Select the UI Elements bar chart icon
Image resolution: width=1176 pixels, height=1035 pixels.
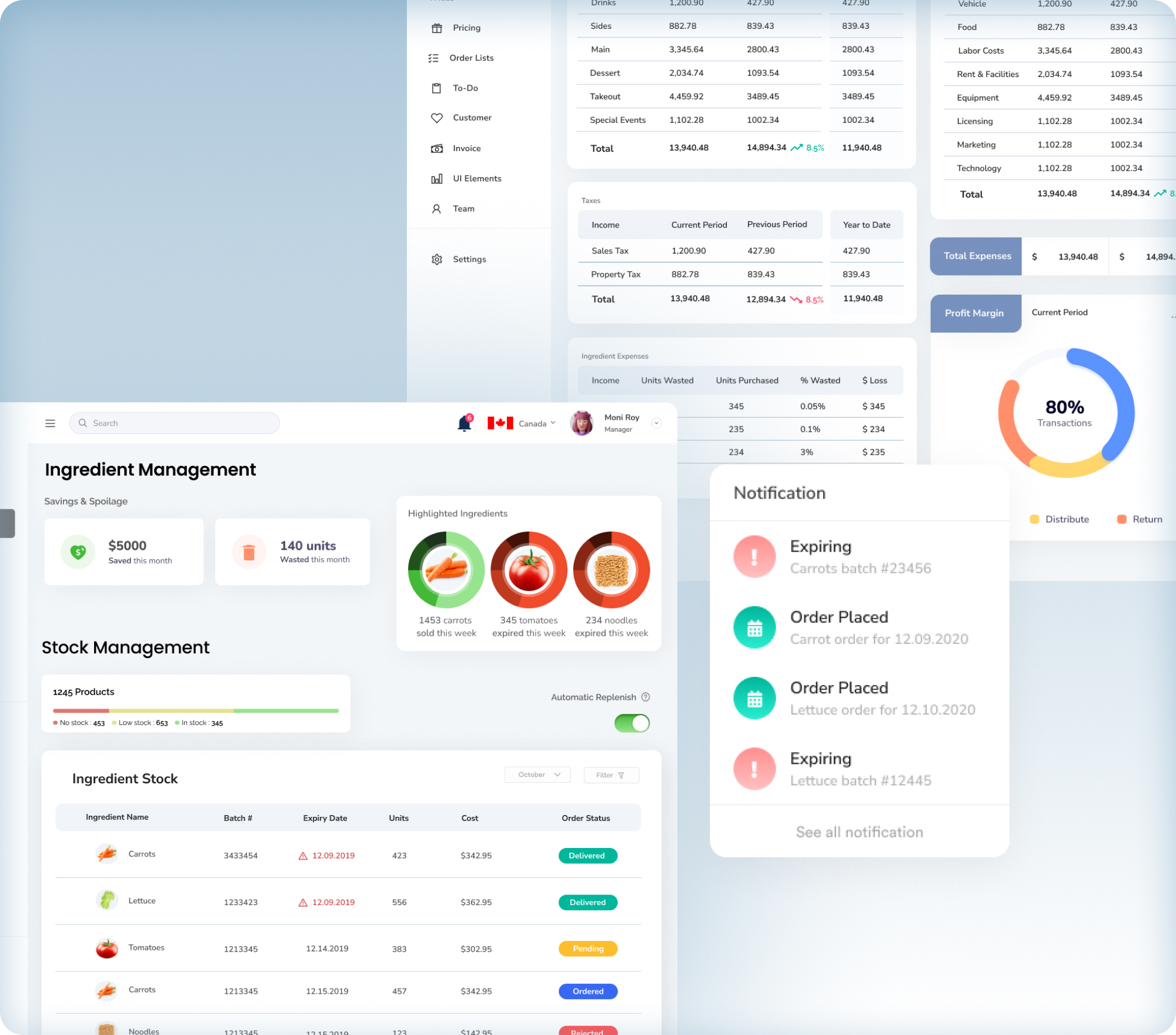[436, 178]
